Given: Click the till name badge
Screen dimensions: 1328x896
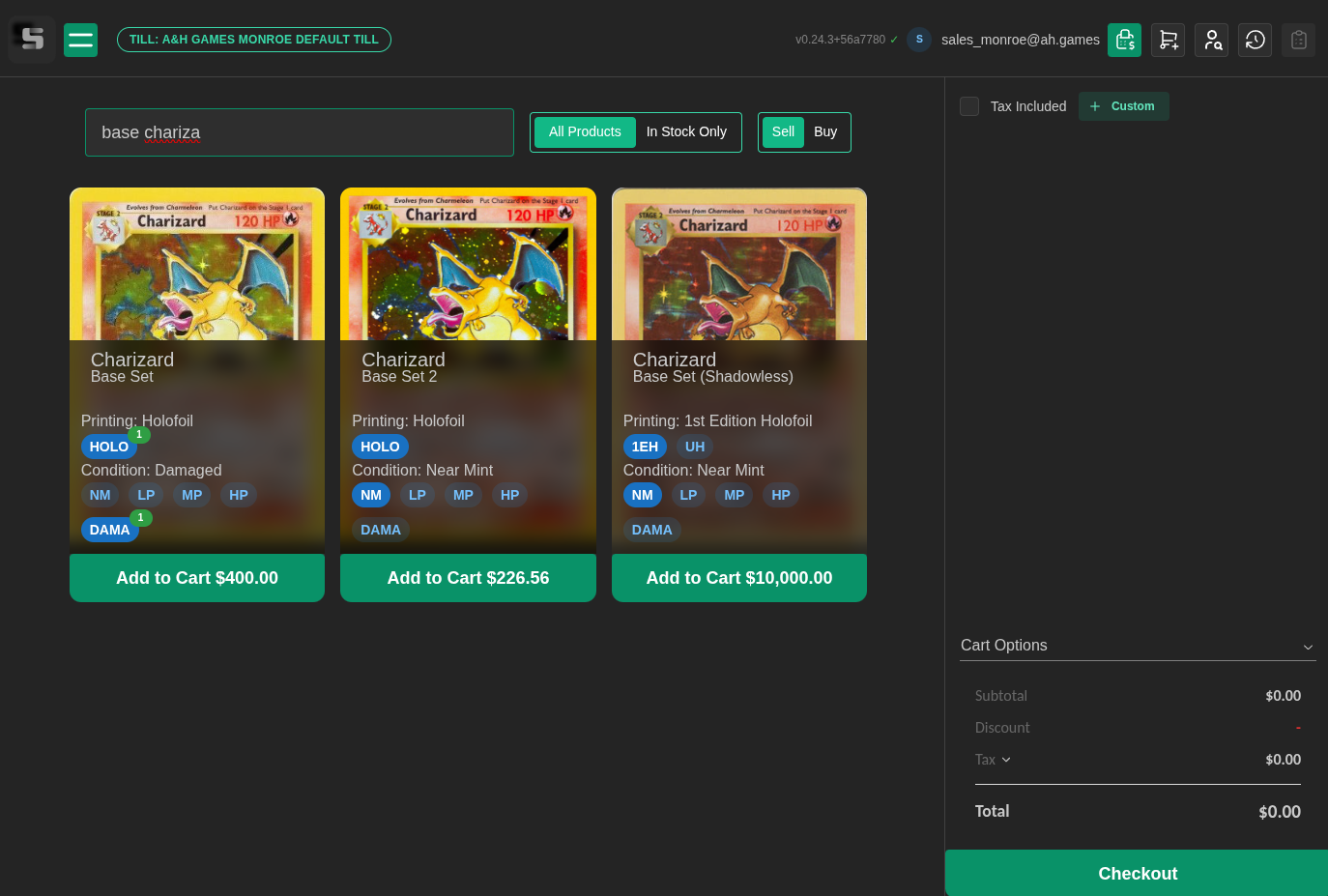Looking at the screenshot, I should point(254,40).
